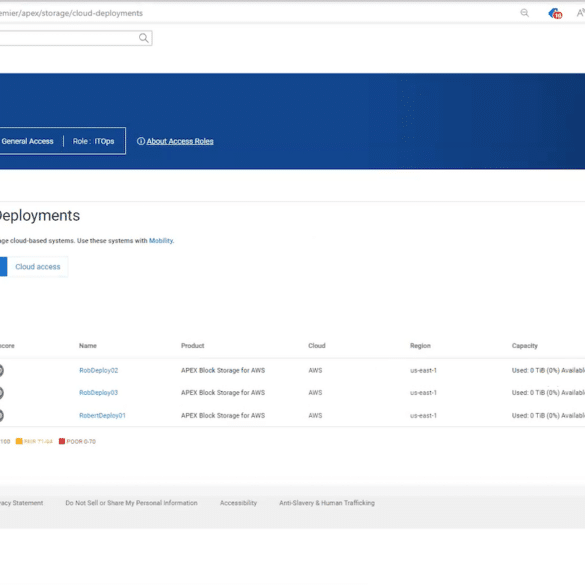Sort by the Name column header
This screenshot has width=585, height=585.
click(88, 346)
